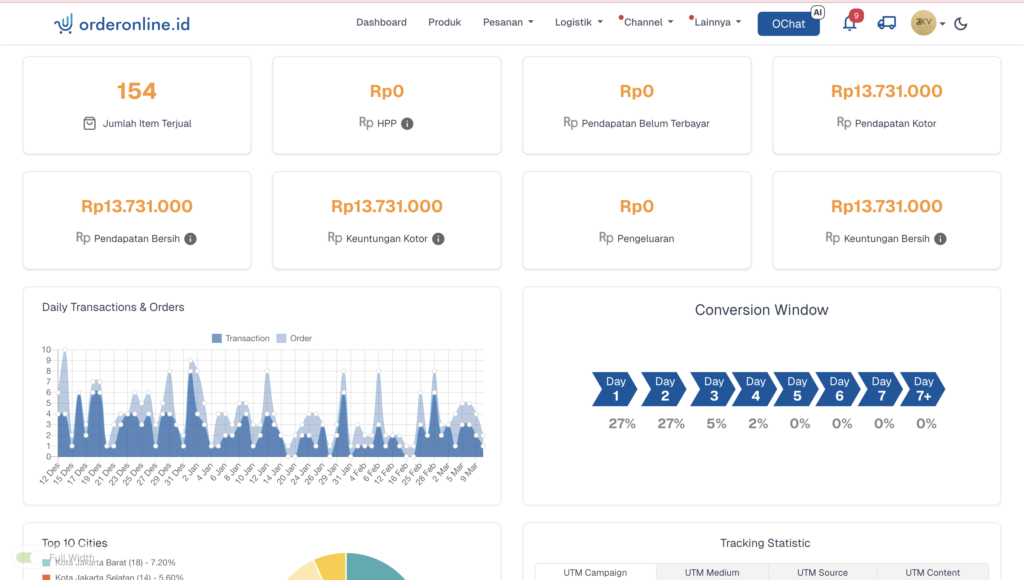
Task: Toggle dark mode with moon icon
Action: pos(961,24)
